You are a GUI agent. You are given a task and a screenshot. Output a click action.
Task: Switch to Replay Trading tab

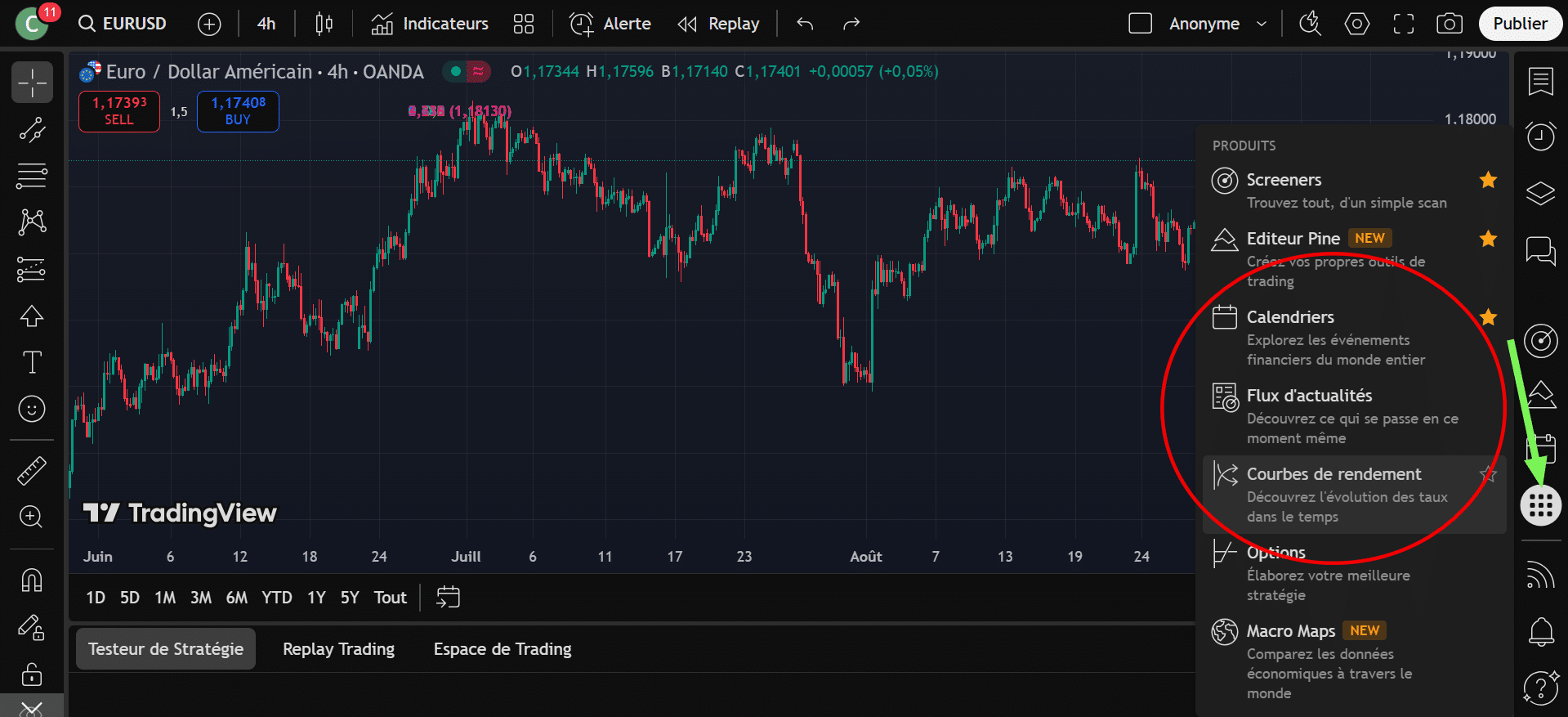pyautogui.click(x=338, y=649)
